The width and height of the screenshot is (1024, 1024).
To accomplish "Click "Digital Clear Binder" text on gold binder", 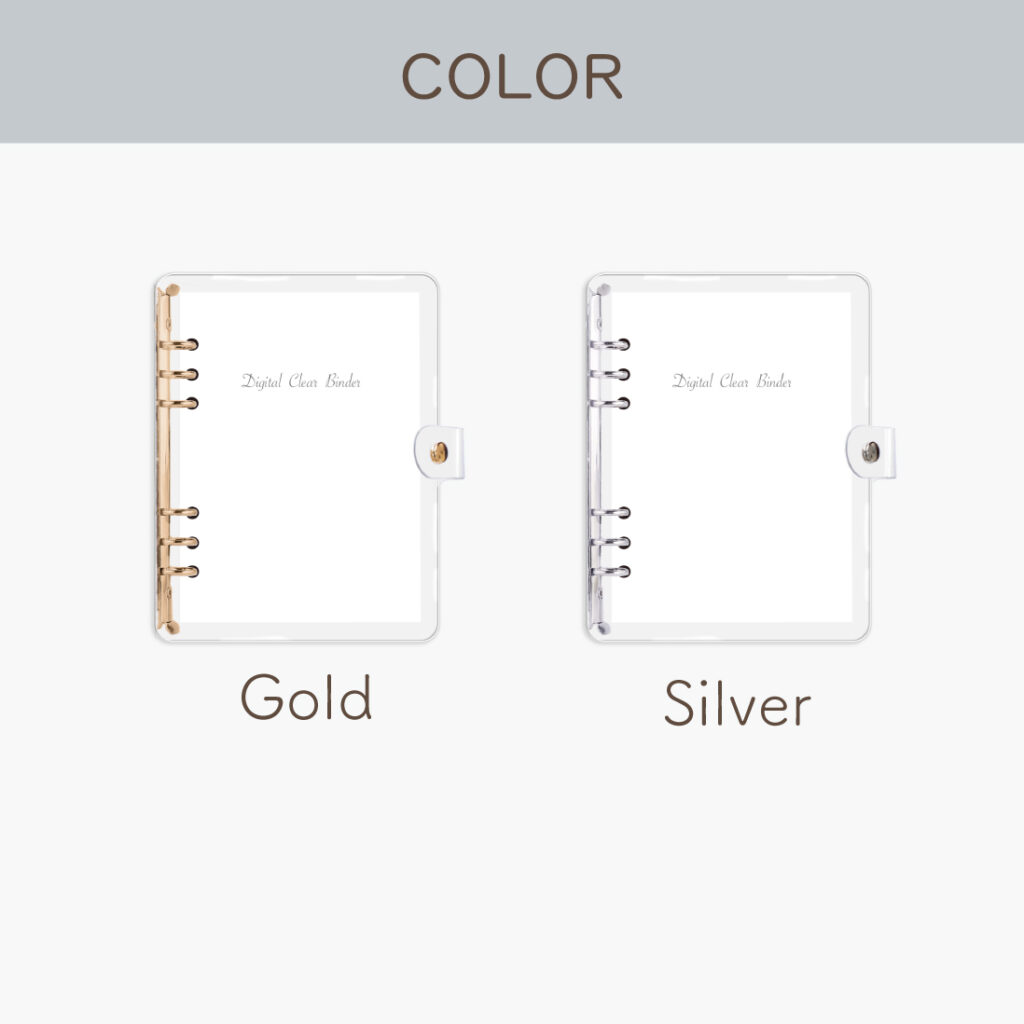I will tap(301, 381).
